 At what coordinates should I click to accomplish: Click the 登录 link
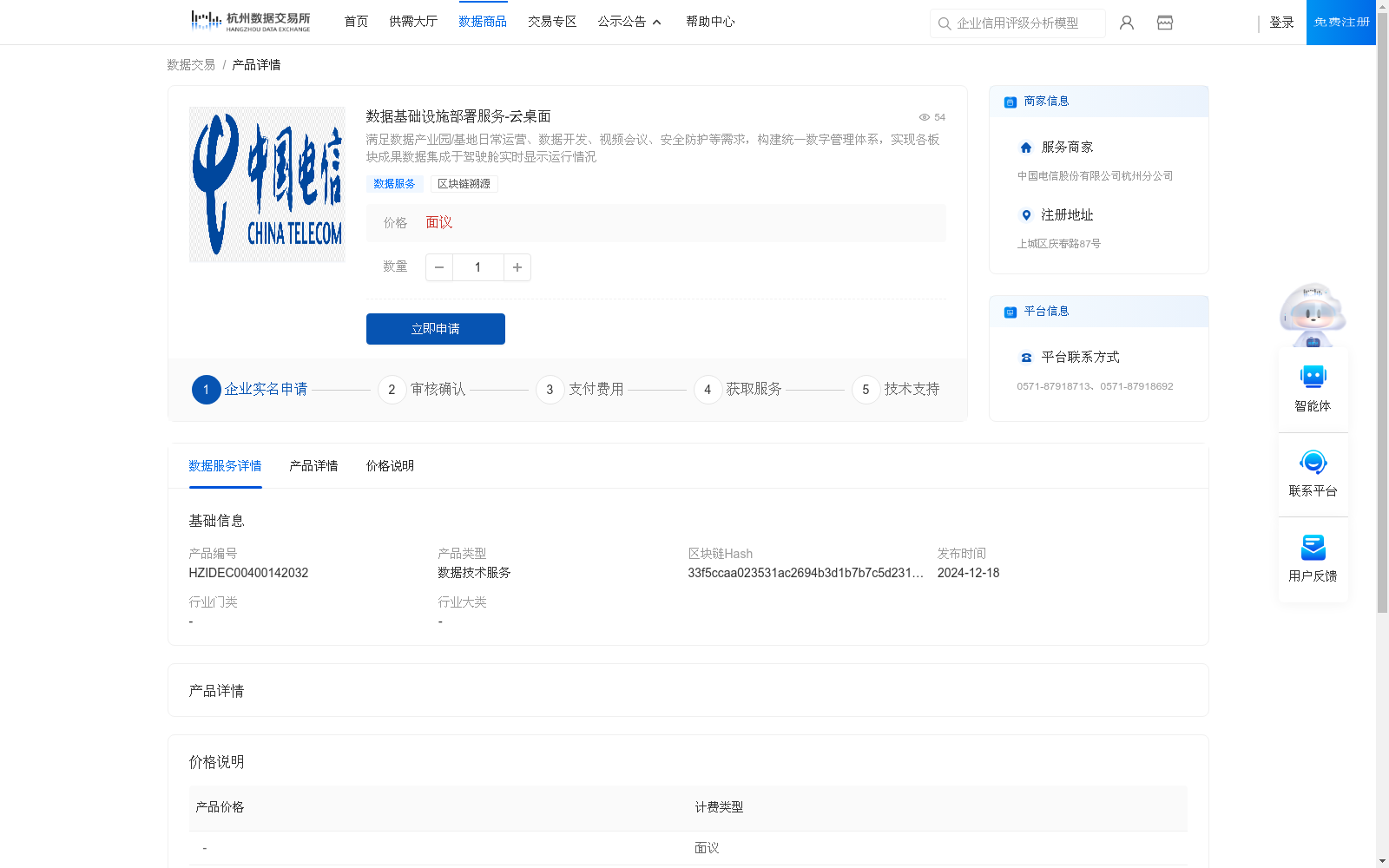tap(1281, 23)
